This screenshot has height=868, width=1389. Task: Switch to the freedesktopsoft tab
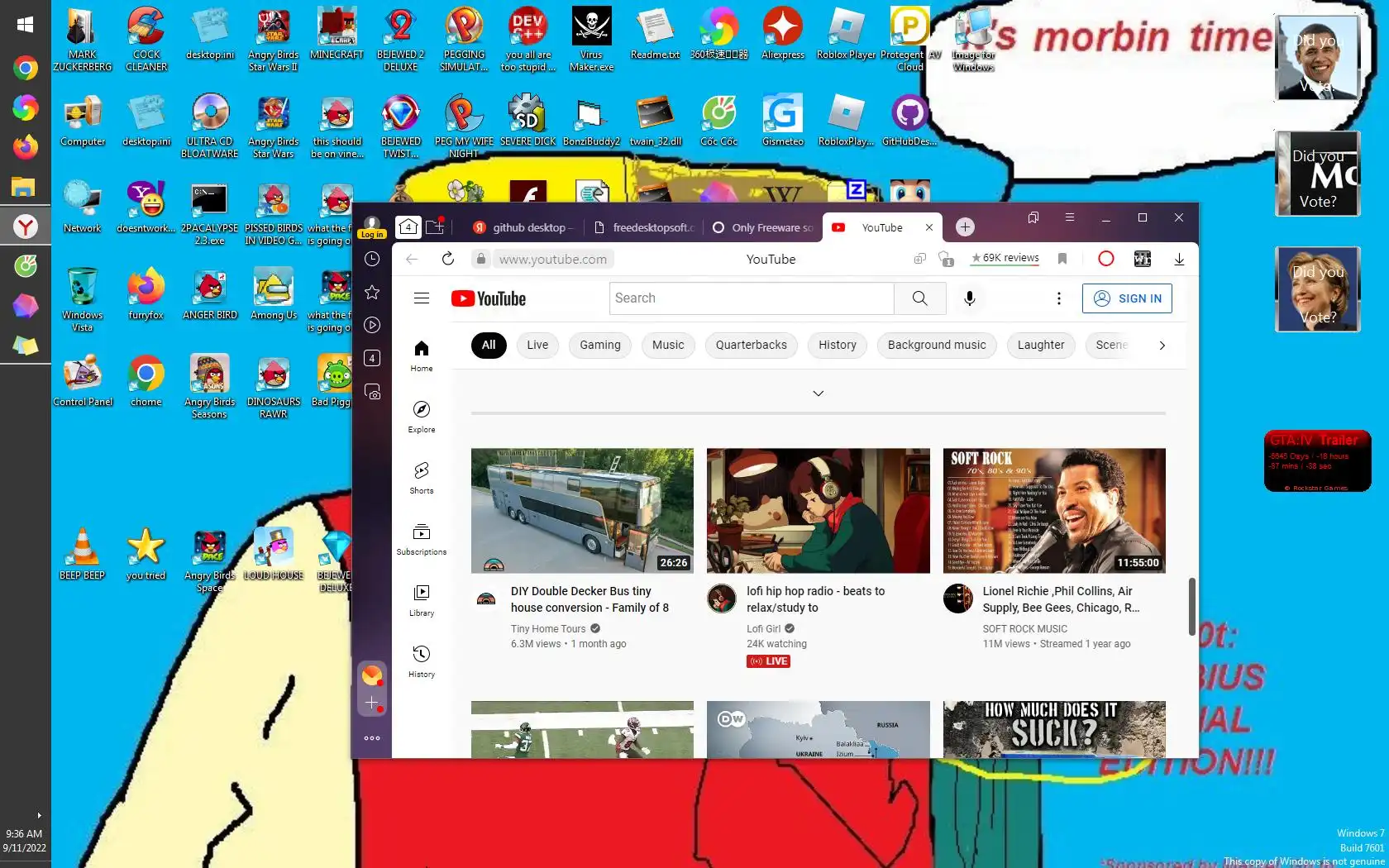click(644, 227)
